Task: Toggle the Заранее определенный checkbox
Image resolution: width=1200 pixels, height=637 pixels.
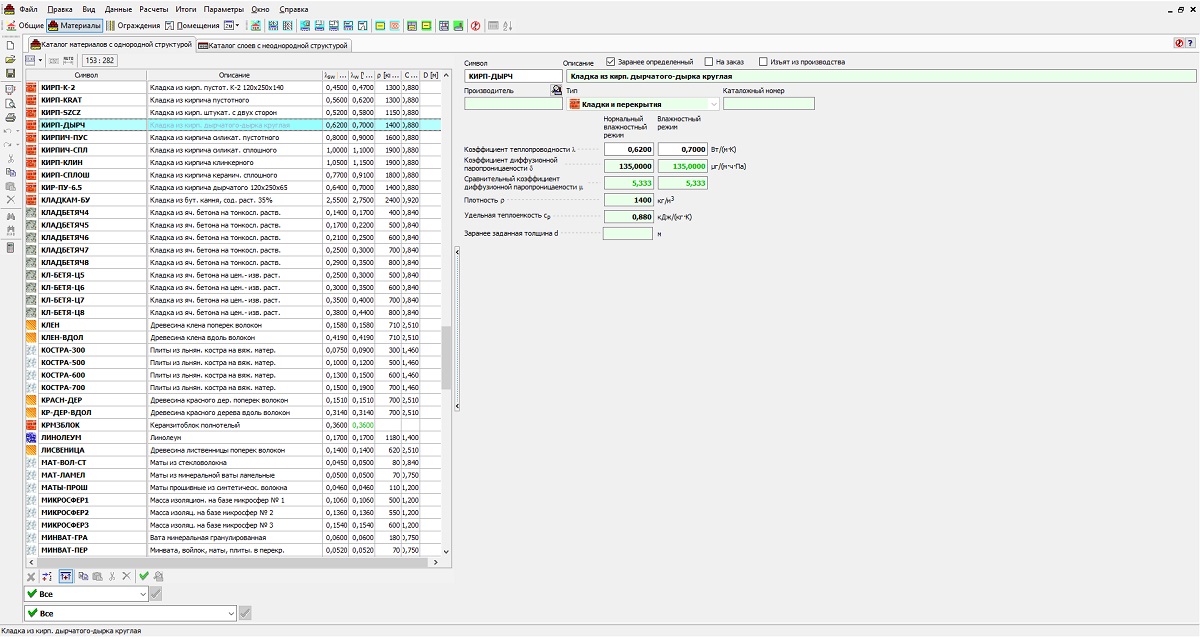Action: point(610,62)
